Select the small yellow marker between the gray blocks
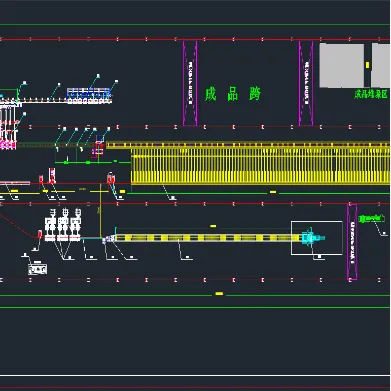391x391 pixels. (x=367, y=65)
